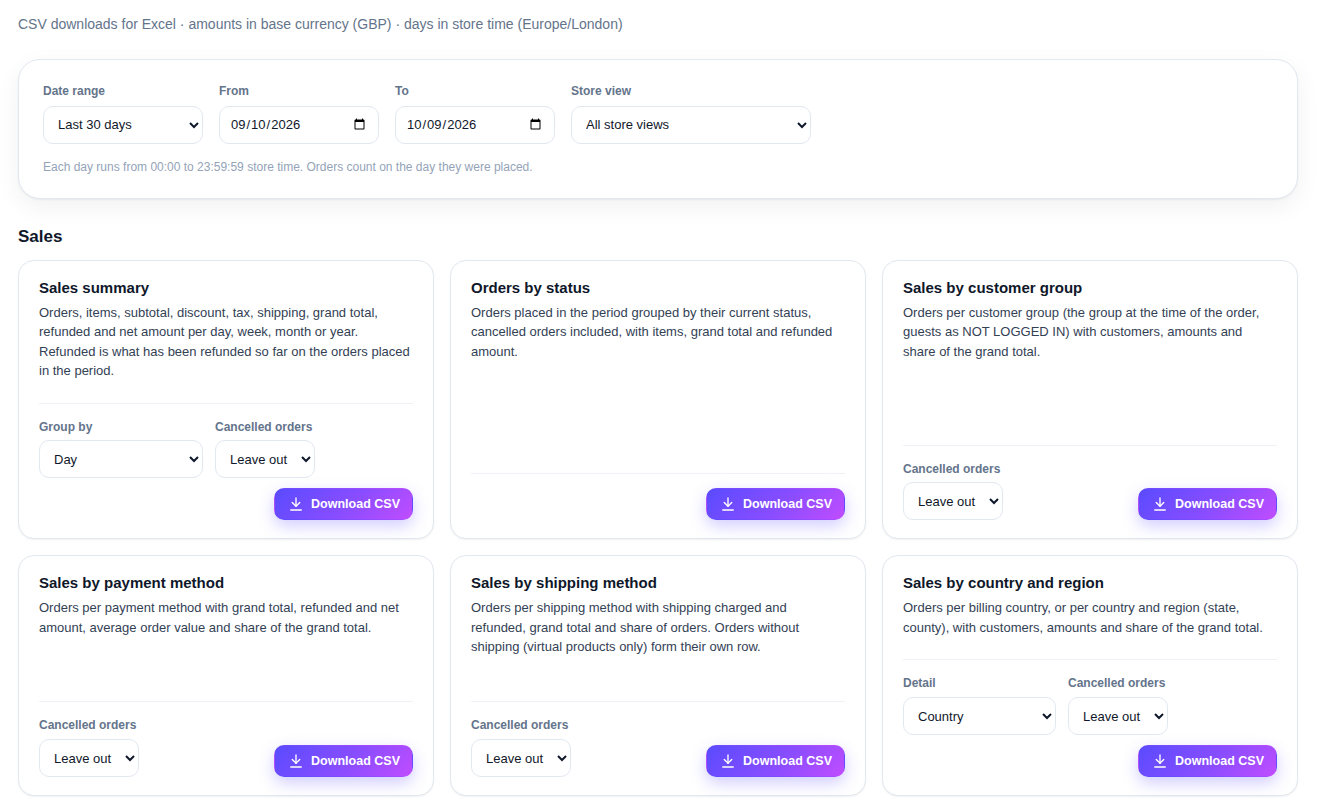Click download icon in Orders by status card
The height and width of the screenshot is (810, 1330).
click(728, 504)
